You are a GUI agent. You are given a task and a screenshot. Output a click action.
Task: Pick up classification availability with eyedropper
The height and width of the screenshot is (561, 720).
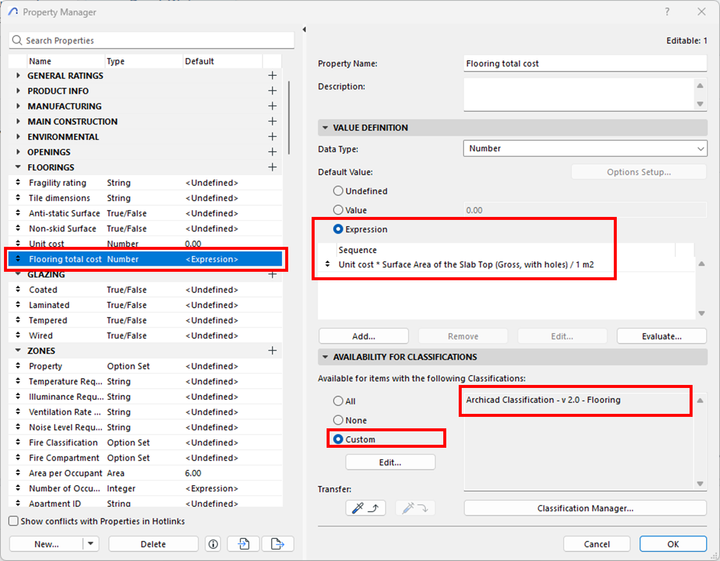coord(366,508)
